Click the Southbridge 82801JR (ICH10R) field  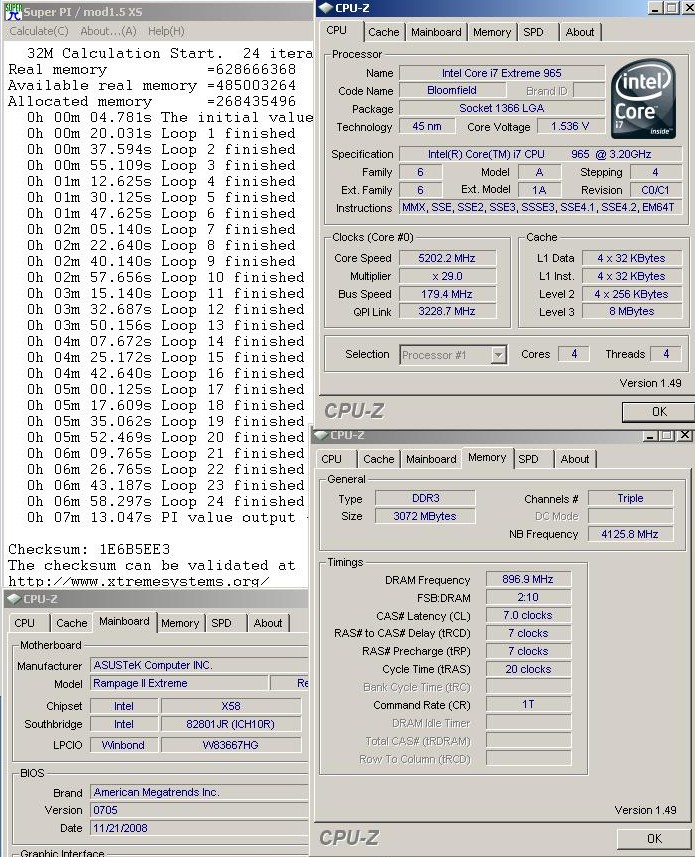click(x=231, y=724)
